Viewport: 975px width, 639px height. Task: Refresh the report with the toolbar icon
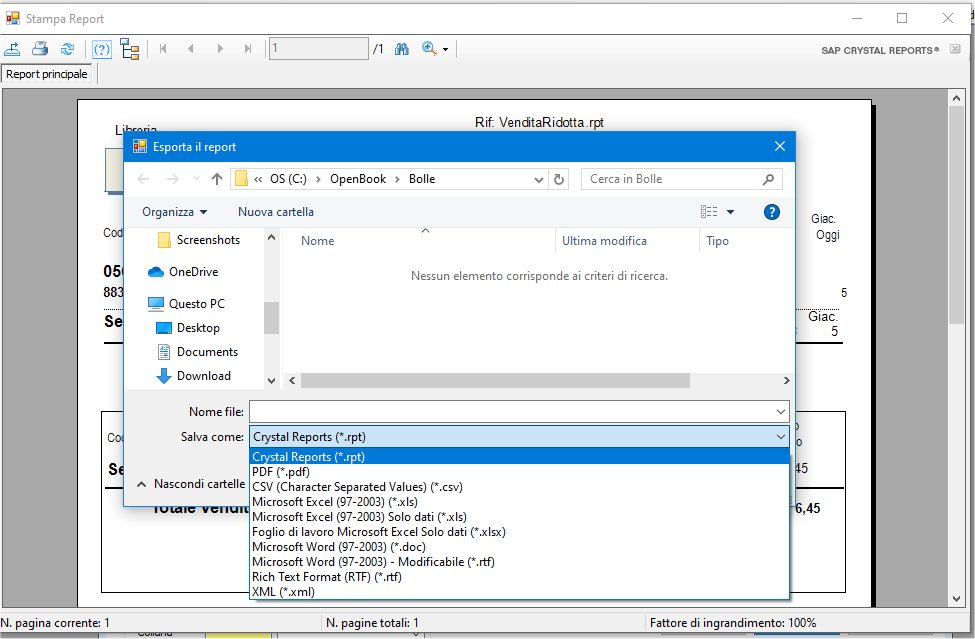[67, 48]
